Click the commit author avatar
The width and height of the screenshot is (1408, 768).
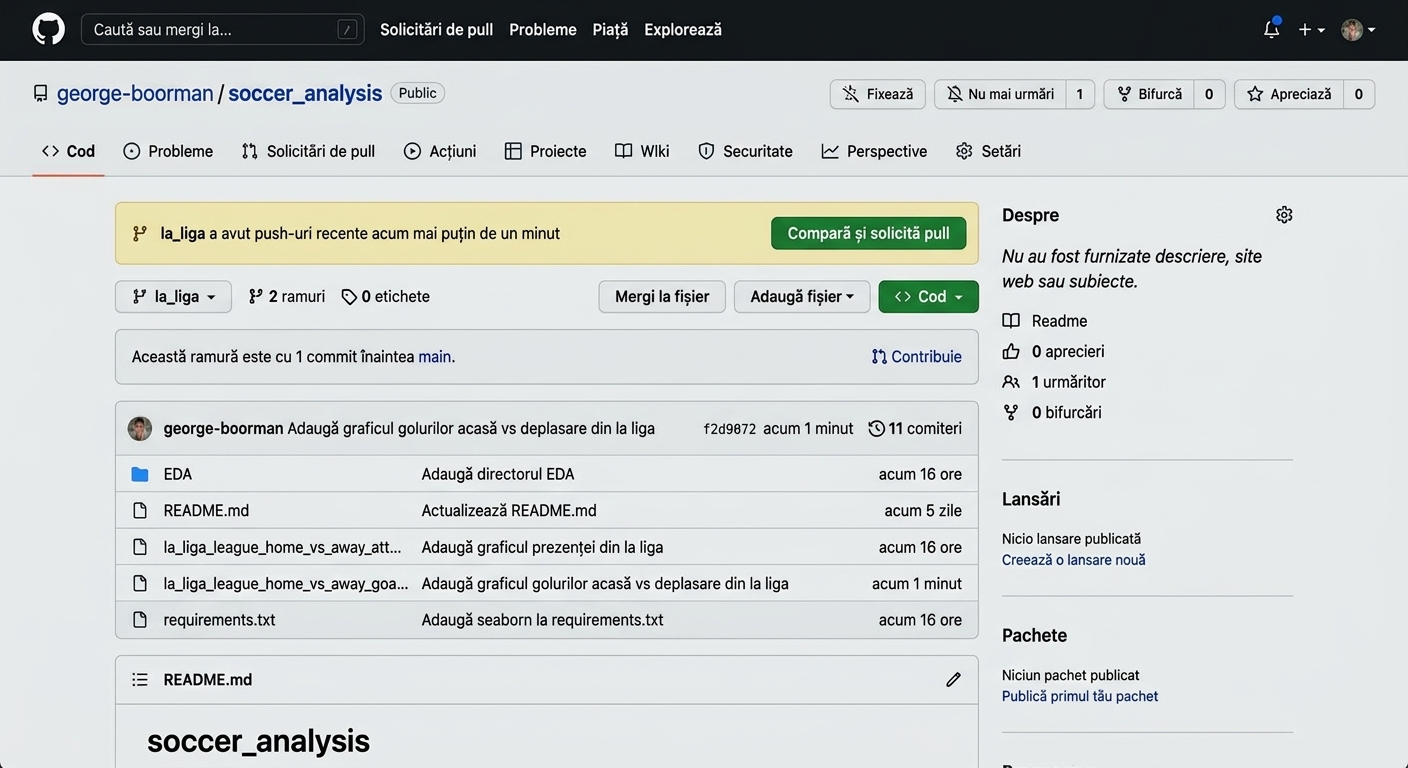pyautogui.click(x=140, y=429)
